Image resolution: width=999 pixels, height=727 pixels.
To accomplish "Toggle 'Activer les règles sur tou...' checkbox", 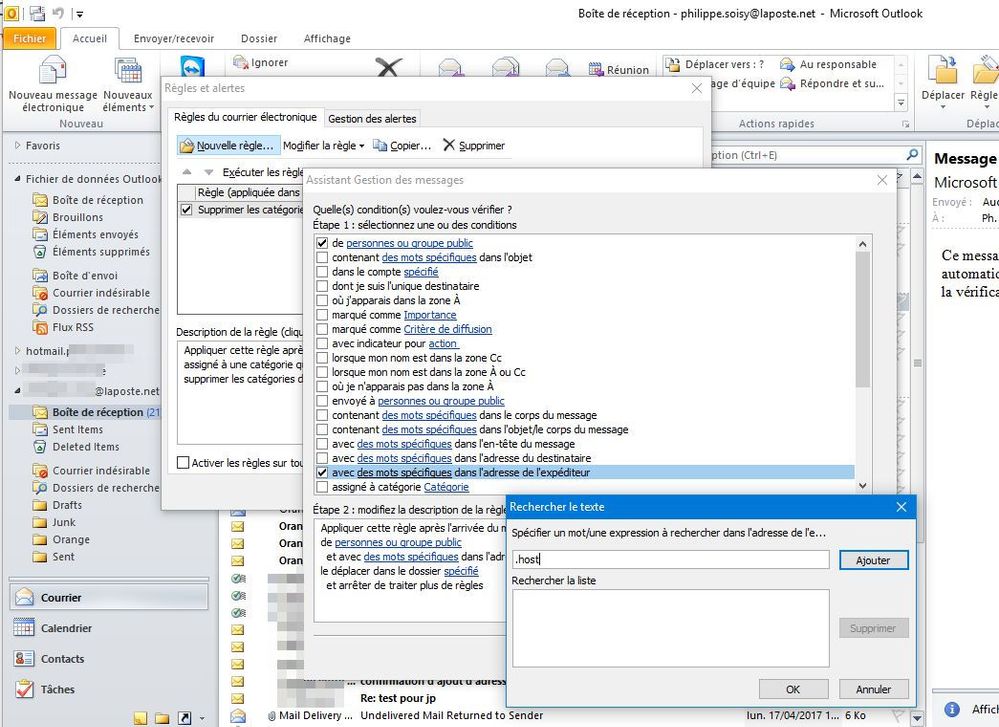I will click(183, 463).
